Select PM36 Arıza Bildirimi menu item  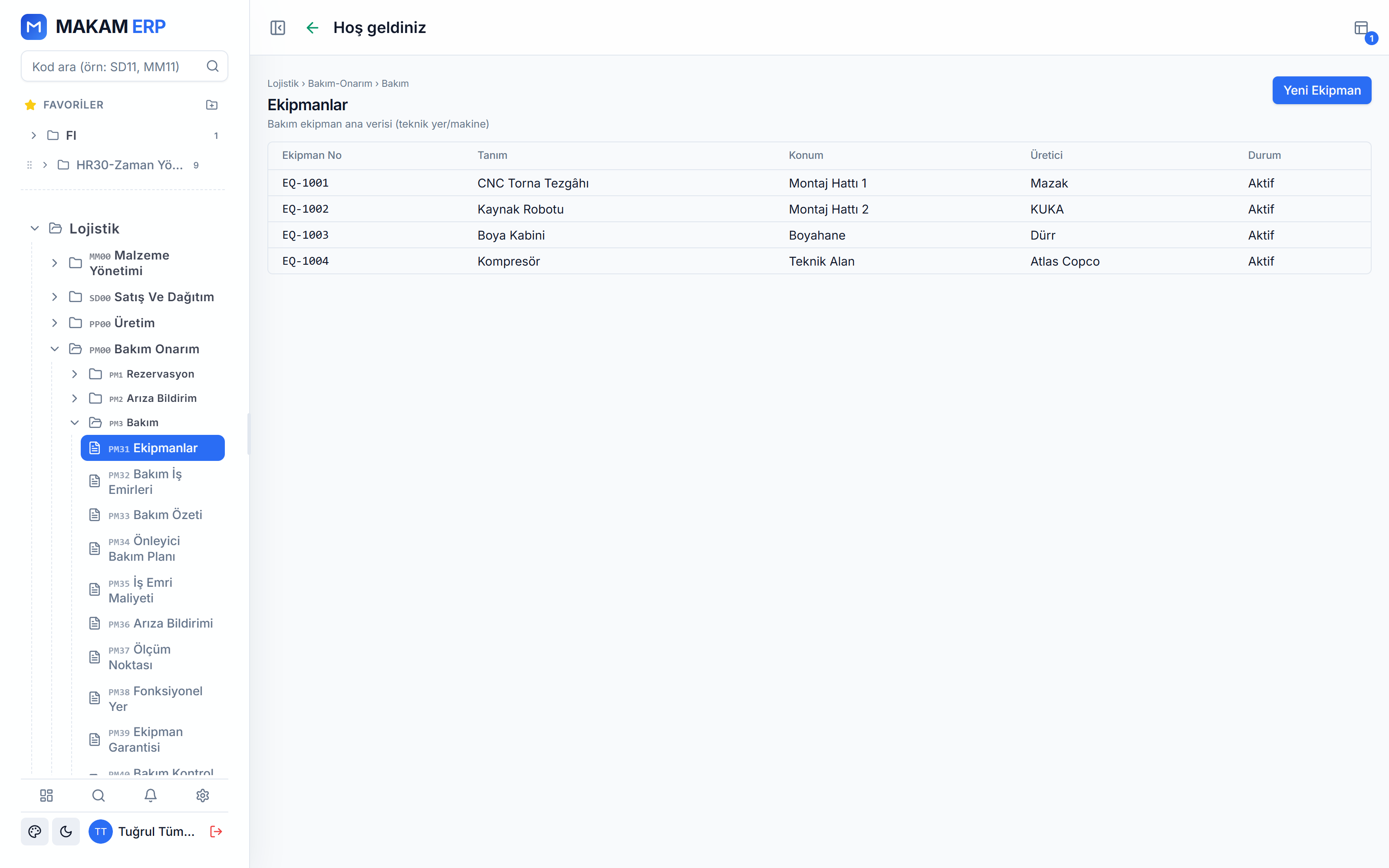[x=153, y=624]
